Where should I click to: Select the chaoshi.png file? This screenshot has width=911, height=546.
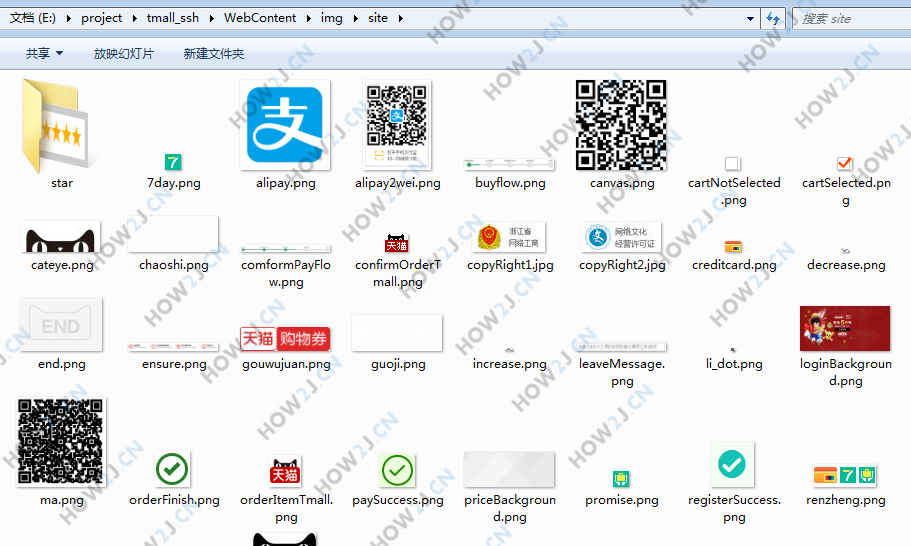click(x=173, y=234)
